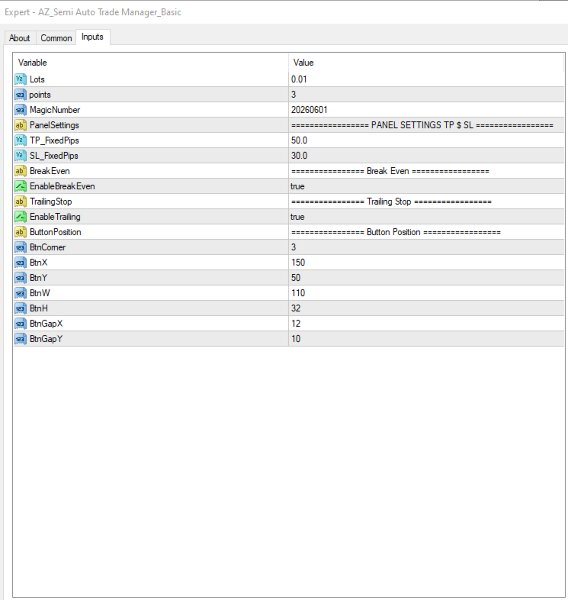Click the SL_FixedPips double icon
The width and height of the screenshot is (568, 600).
tap(20, 156)
